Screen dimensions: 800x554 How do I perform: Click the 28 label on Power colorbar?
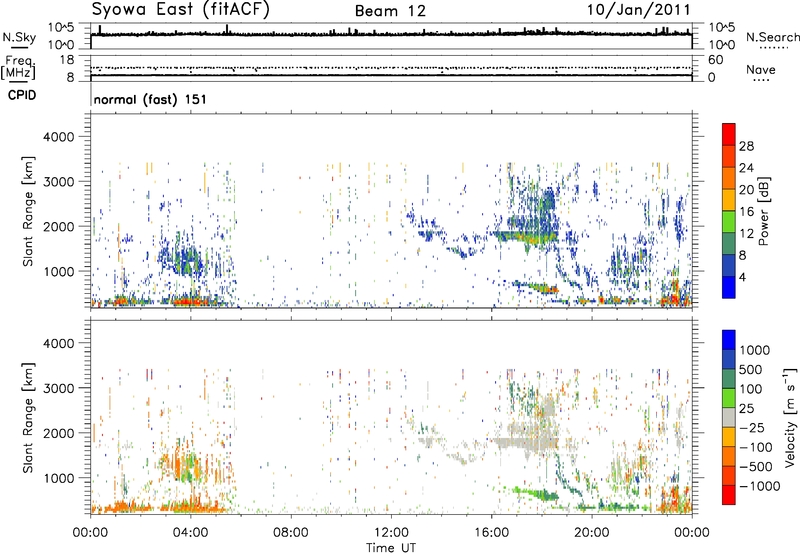tap(746, 146)
